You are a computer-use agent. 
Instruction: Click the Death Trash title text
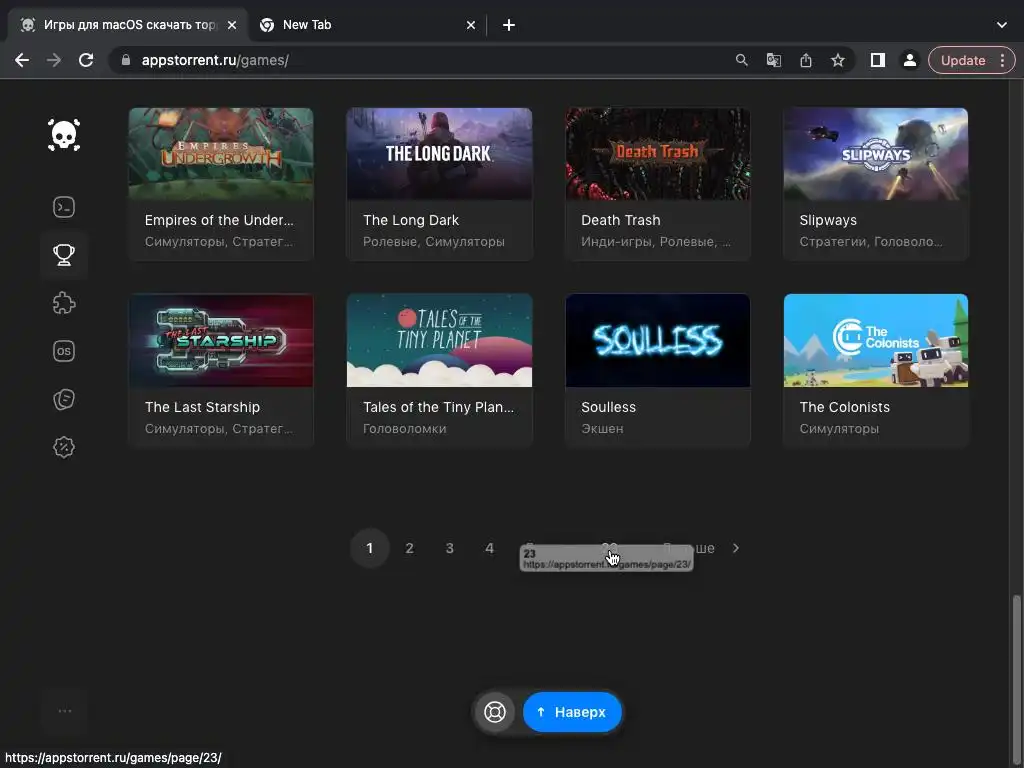(620, 220)
